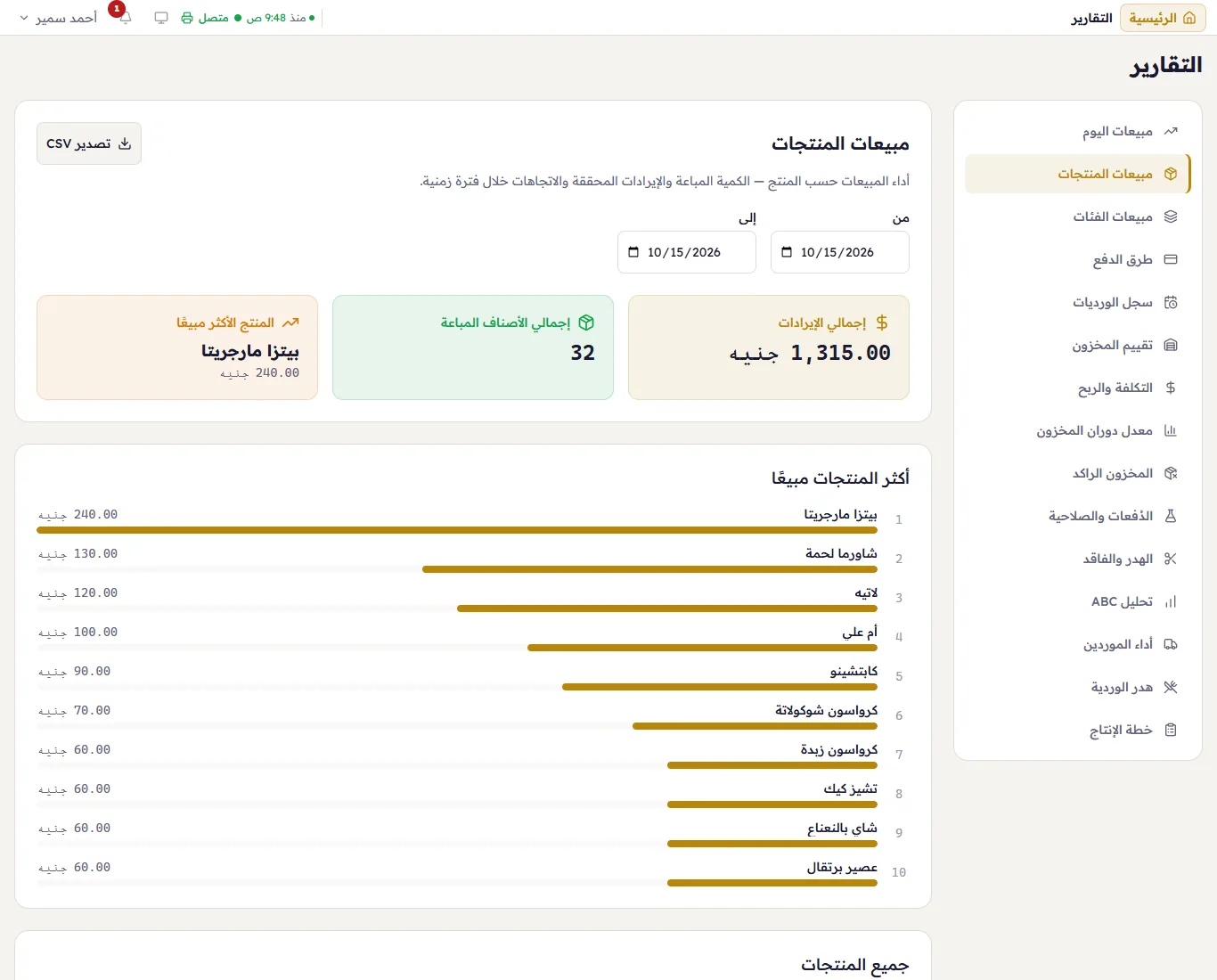Click the تحليل ABC bar chart icon
The image size is (1217, 980).
(x=1171, y=601)
